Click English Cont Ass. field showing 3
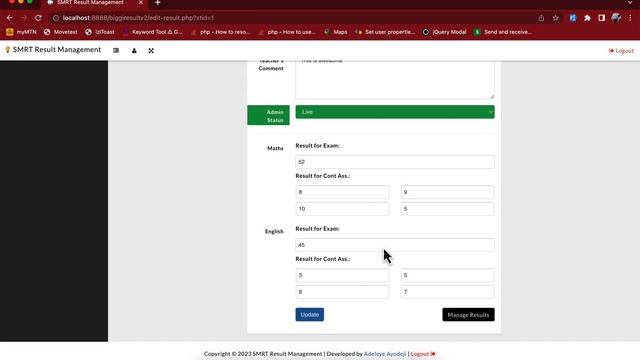 (342, 276)
